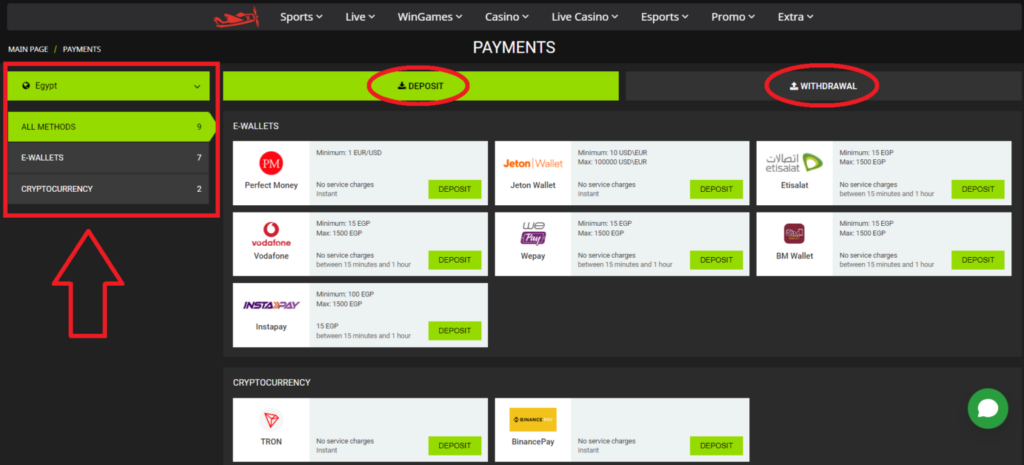The height and width of the screenshot is (465, 1024).
Task: Click the Payments breadcrumb
Action: pyautogui.click(x=82, y=49)
